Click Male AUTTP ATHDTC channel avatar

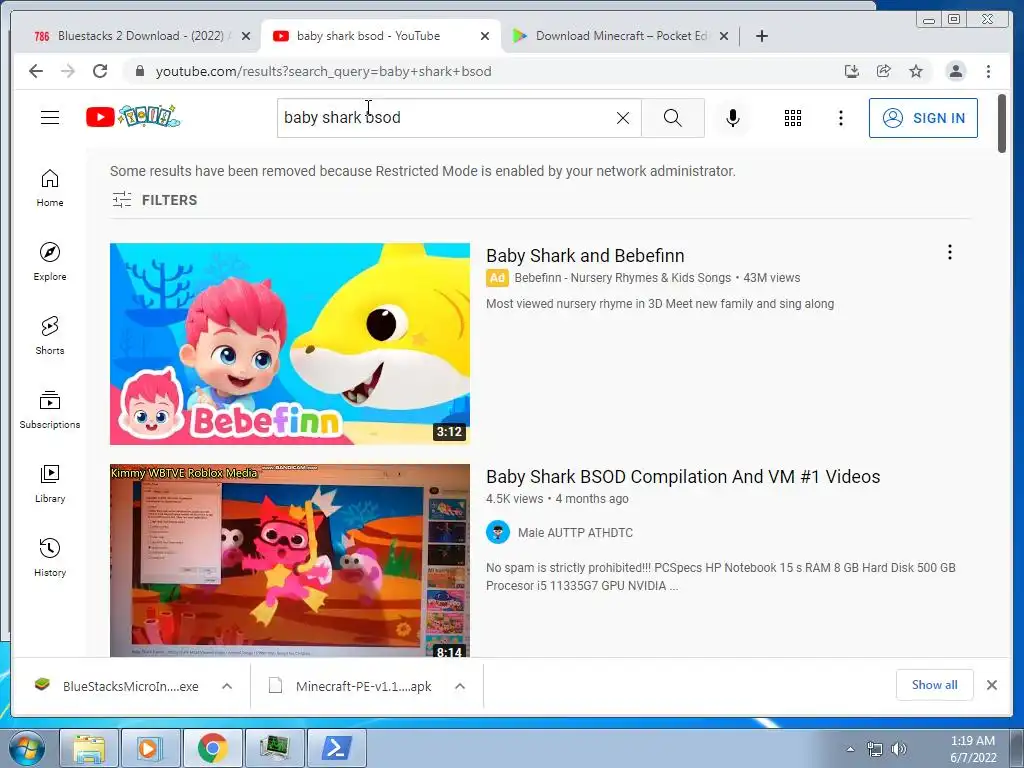(498, 532)
